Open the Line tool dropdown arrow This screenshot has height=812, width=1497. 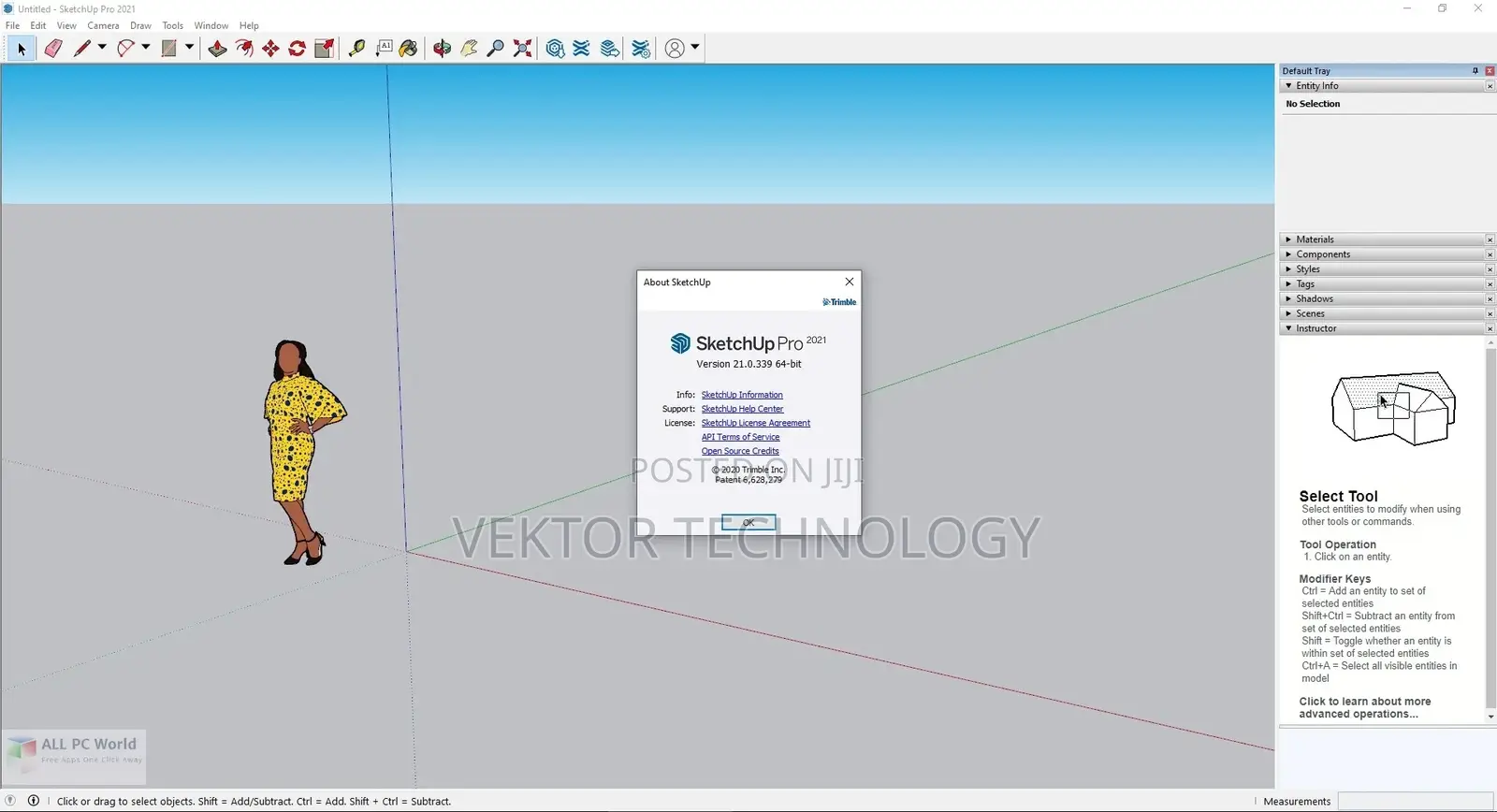pos(102,48)
